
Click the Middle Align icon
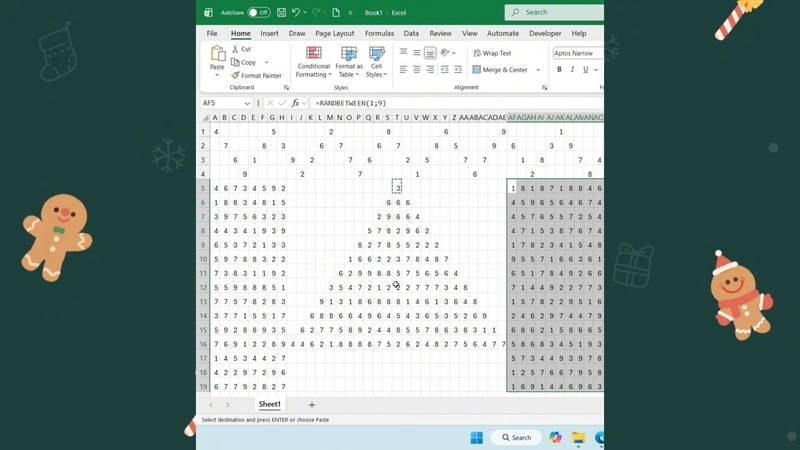[417, 53]
